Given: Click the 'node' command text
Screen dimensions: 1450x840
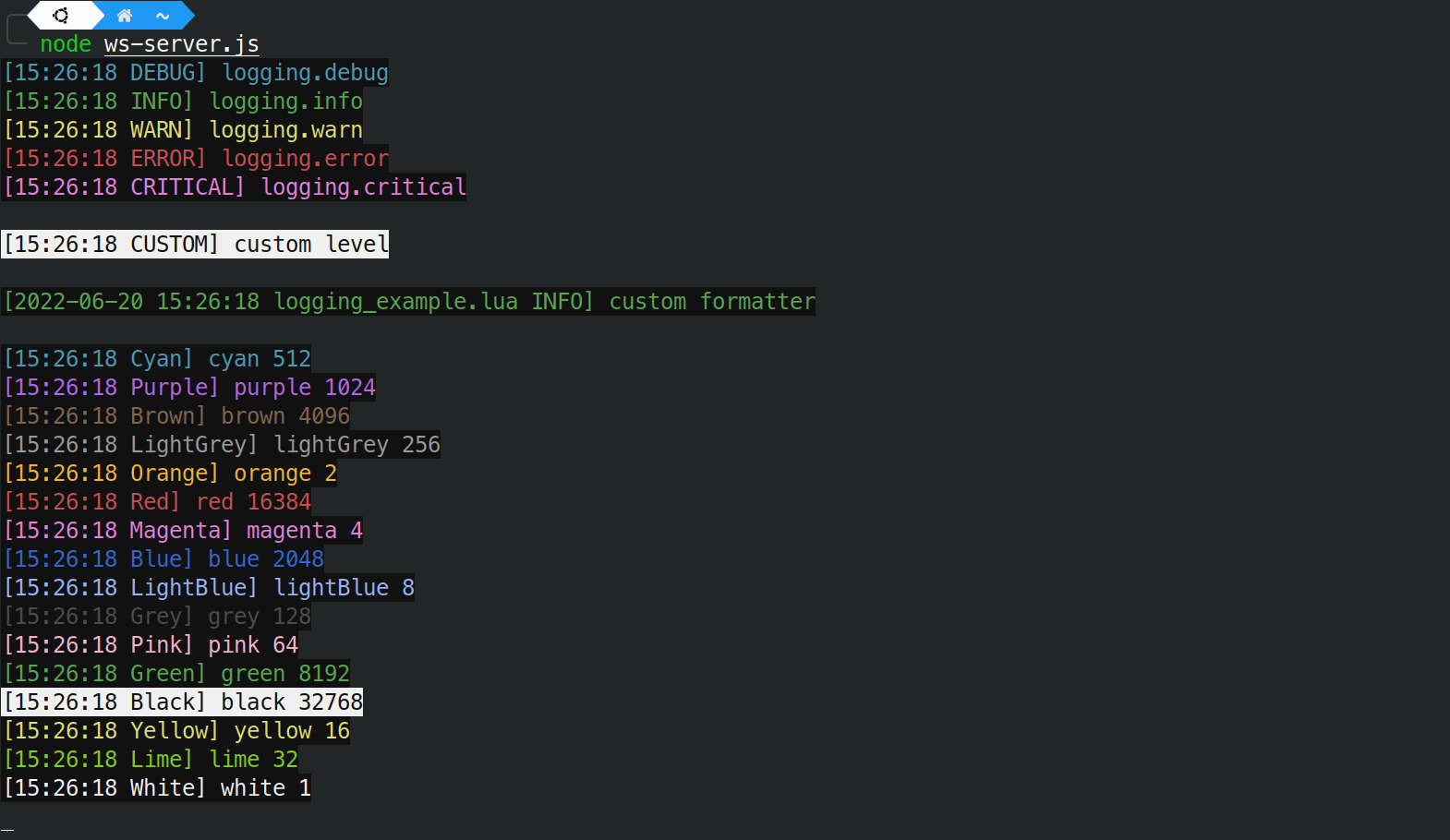Looking at the screenshot, I should 66,43.
